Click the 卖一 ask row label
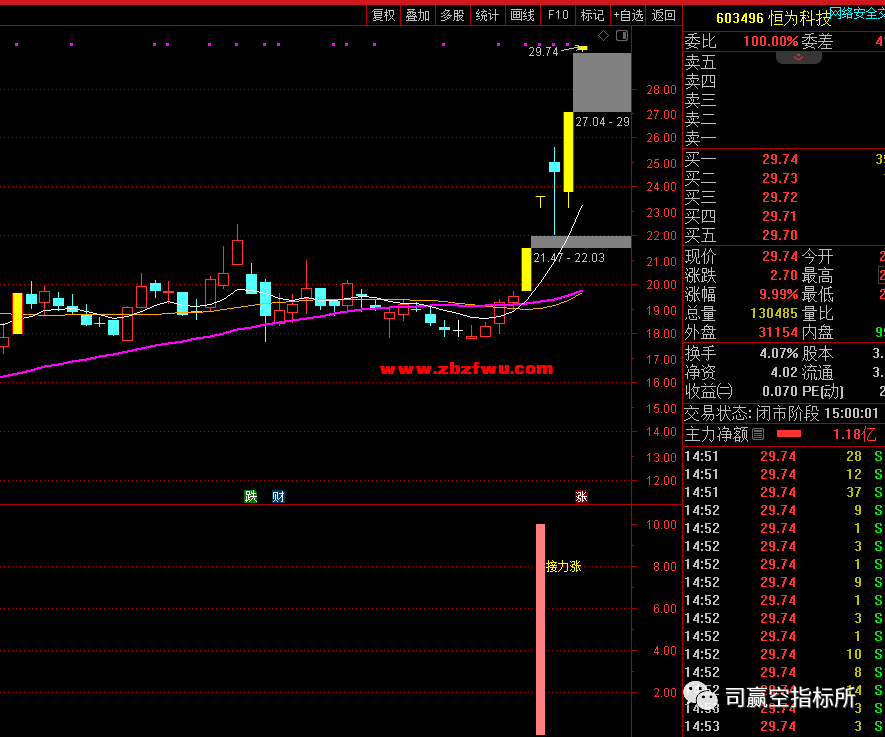The height and width of the screenshot is (737, 885). [700, 138]
